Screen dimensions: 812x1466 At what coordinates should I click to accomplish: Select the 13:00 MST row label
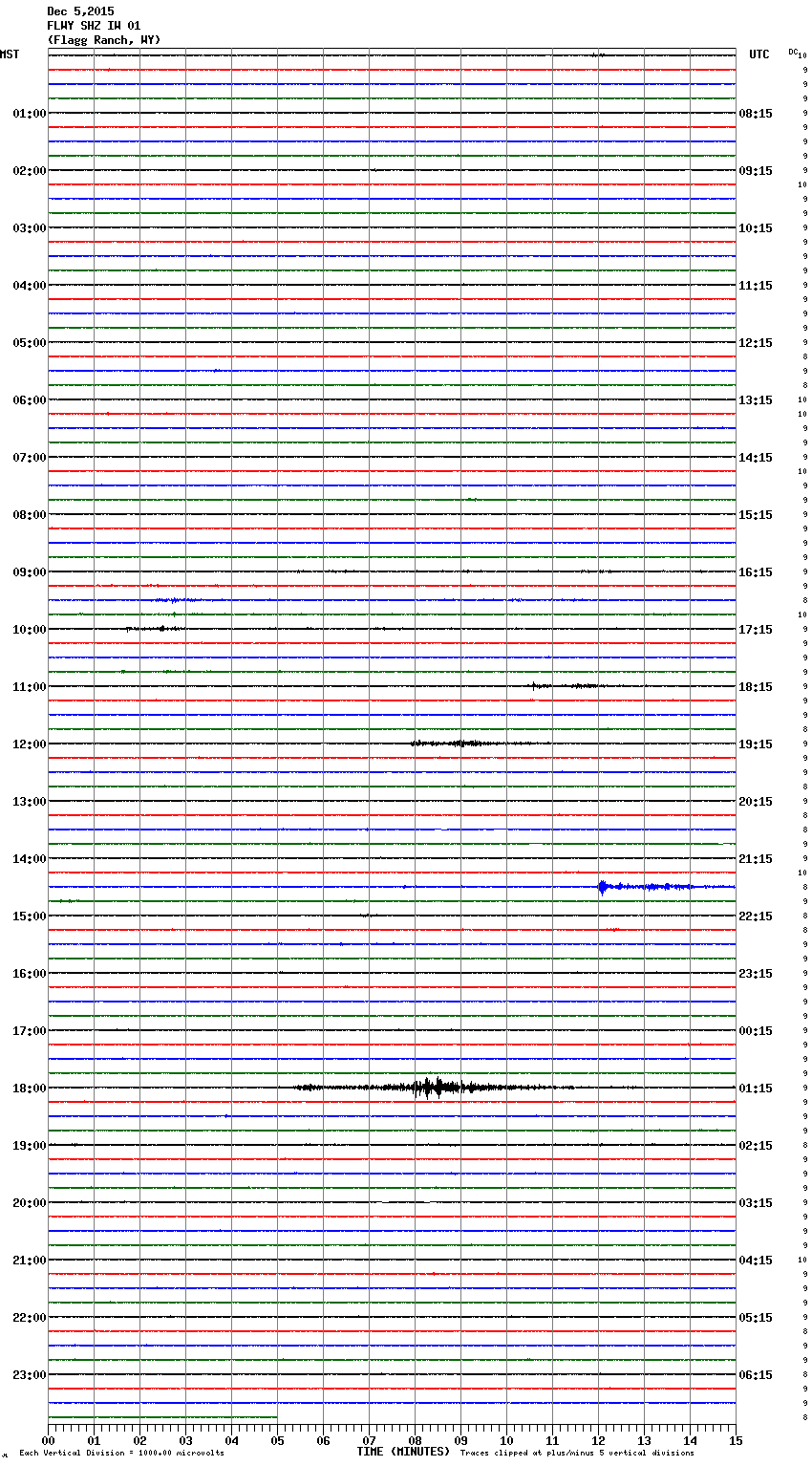29,802
